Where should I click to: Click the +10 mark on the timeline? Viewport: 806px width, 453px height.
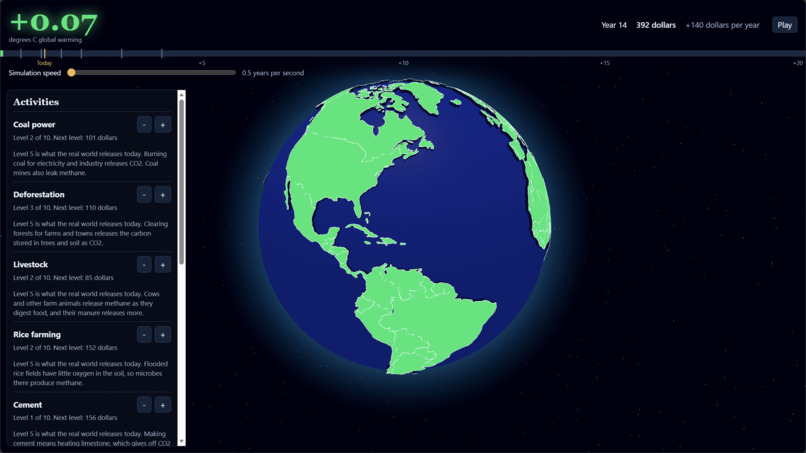(404, 63)
